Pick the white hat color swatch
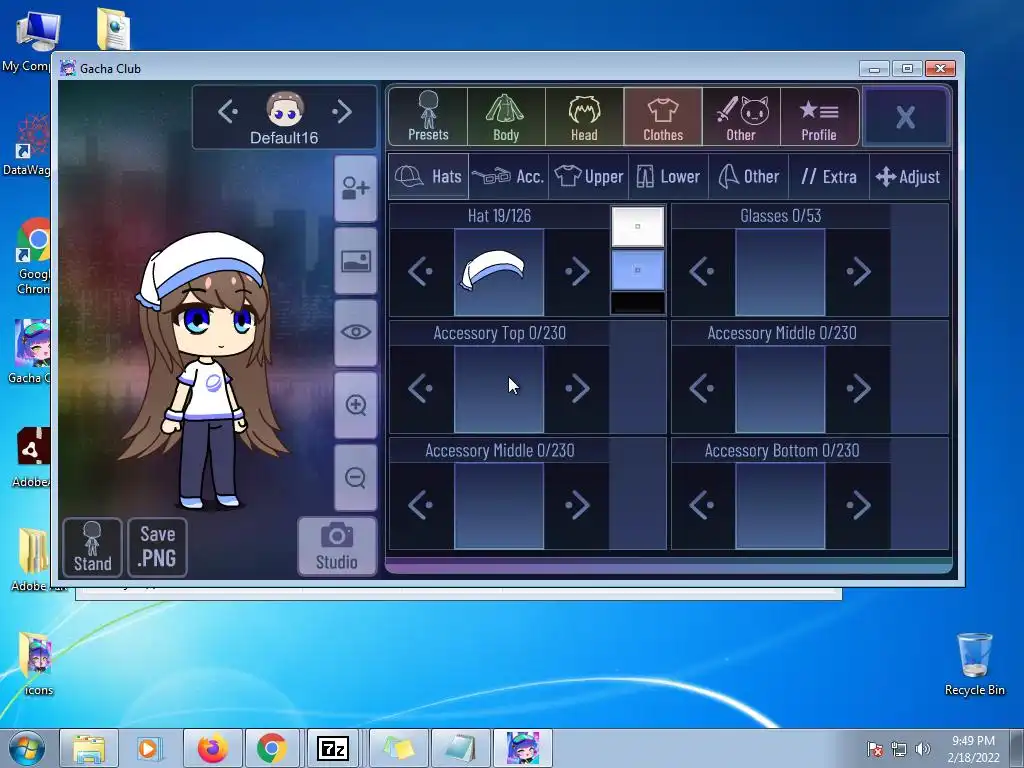 pyautogui.click(x=638, y=226)
